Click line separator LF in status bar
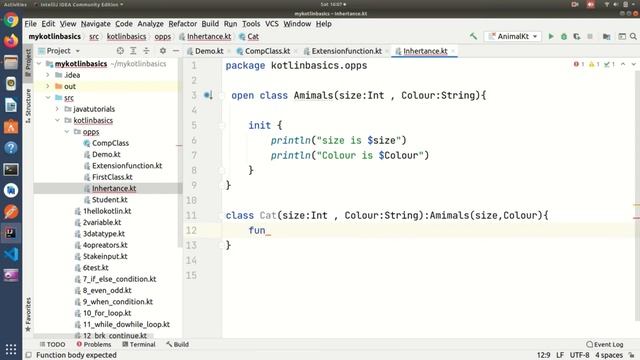The width and height of the screenshot is (640, 360). tap(560, 355)
